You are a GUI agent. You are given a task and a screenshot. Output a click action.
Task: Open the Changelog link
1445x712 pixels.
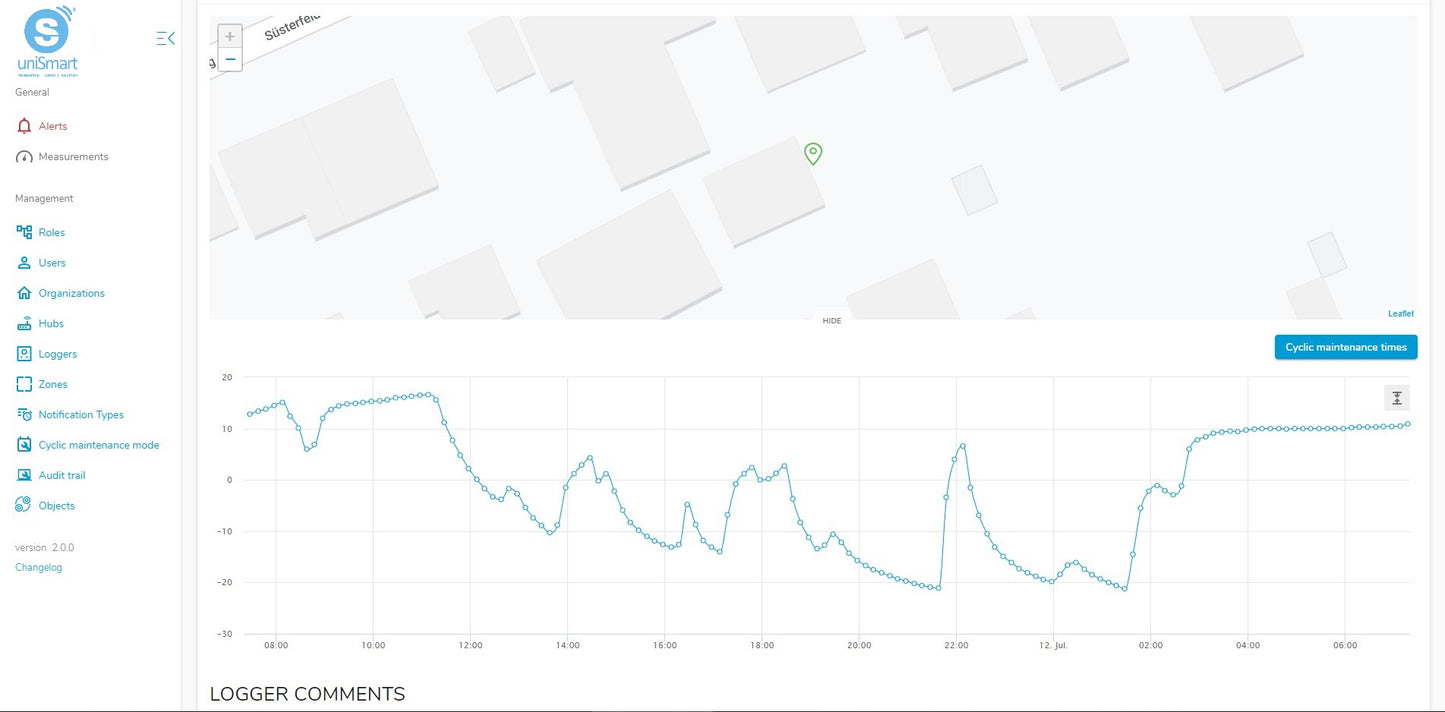click(38, 568)
